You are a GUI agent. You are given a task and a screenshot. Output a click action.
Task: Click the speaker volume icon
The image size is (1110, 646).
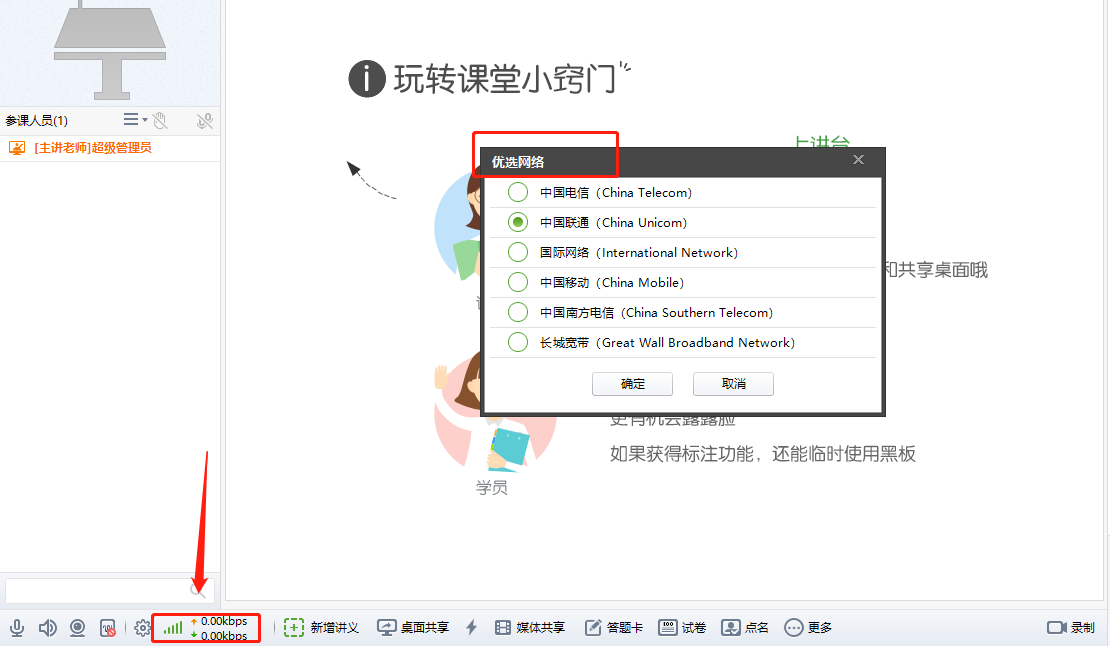click(x=47, y=628)
